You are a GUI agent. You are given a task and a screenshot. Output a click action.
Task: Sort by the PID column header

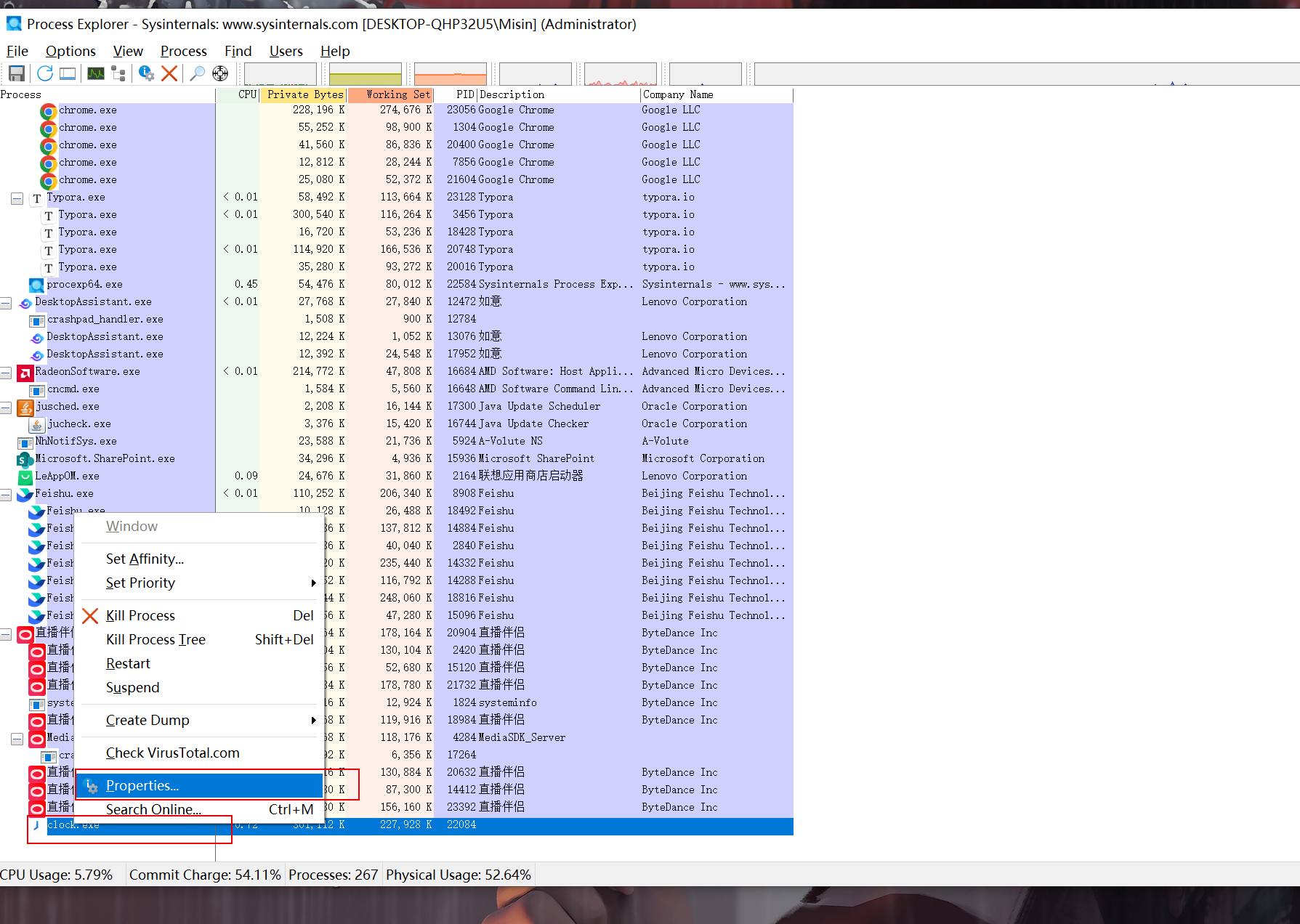point(456,94)
